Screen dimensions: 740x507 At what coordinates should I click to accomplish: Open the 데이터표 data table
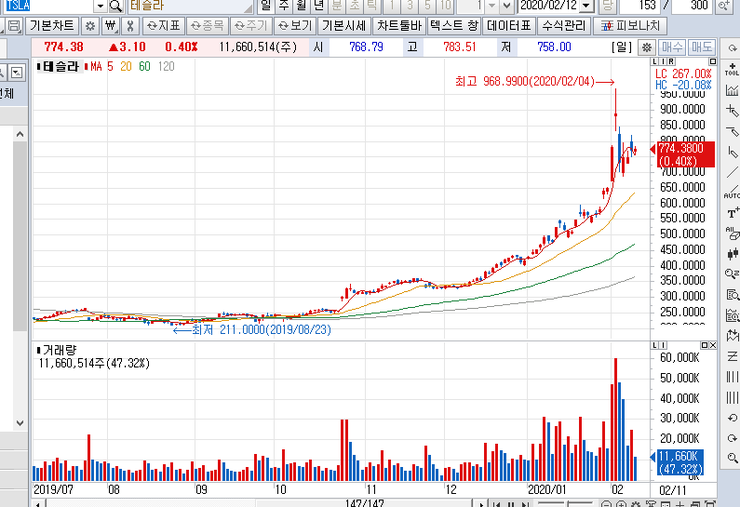(x=509, y=26)
